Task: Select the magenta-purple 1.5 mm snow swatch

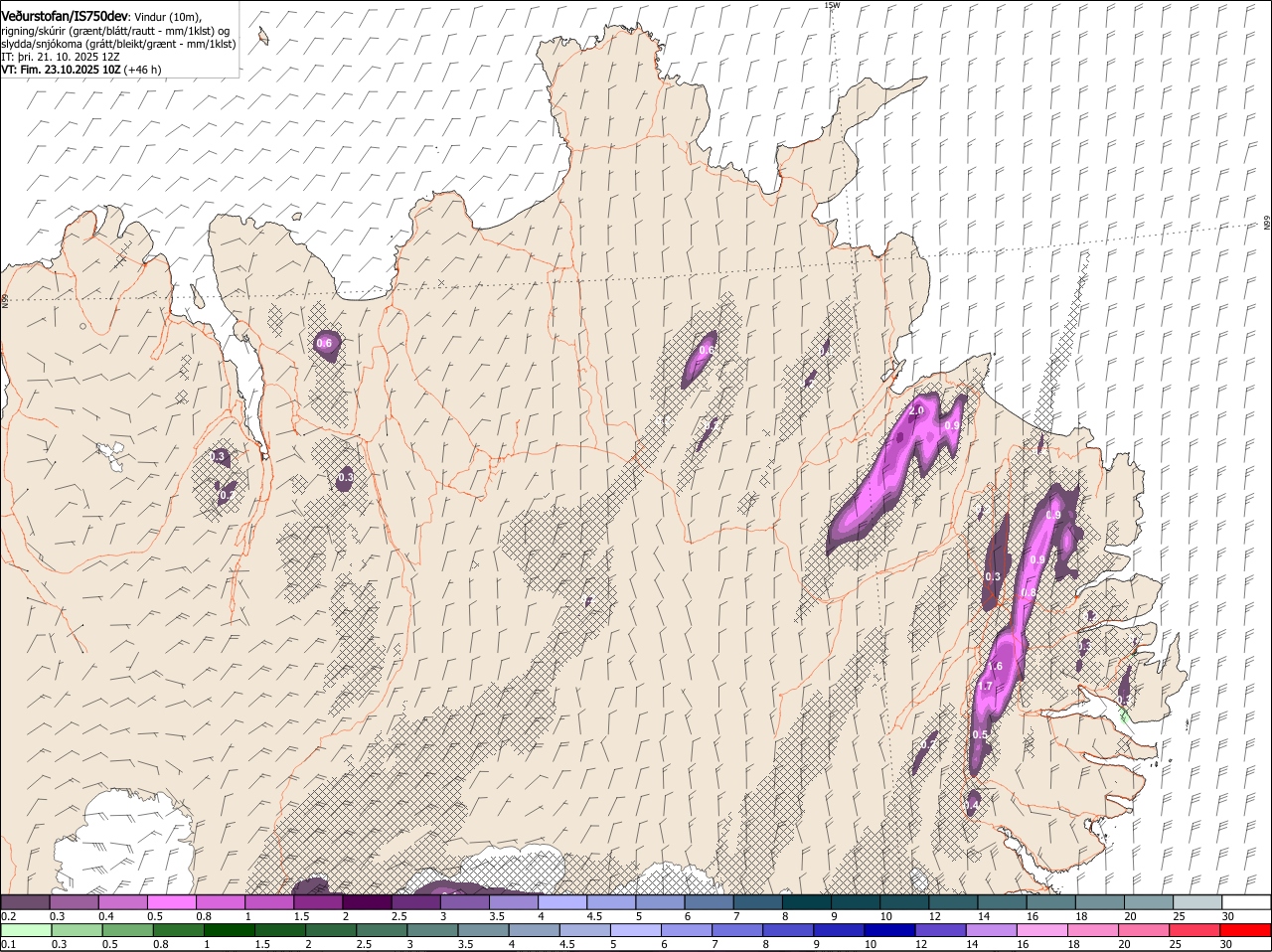Action: pos(319,902)
